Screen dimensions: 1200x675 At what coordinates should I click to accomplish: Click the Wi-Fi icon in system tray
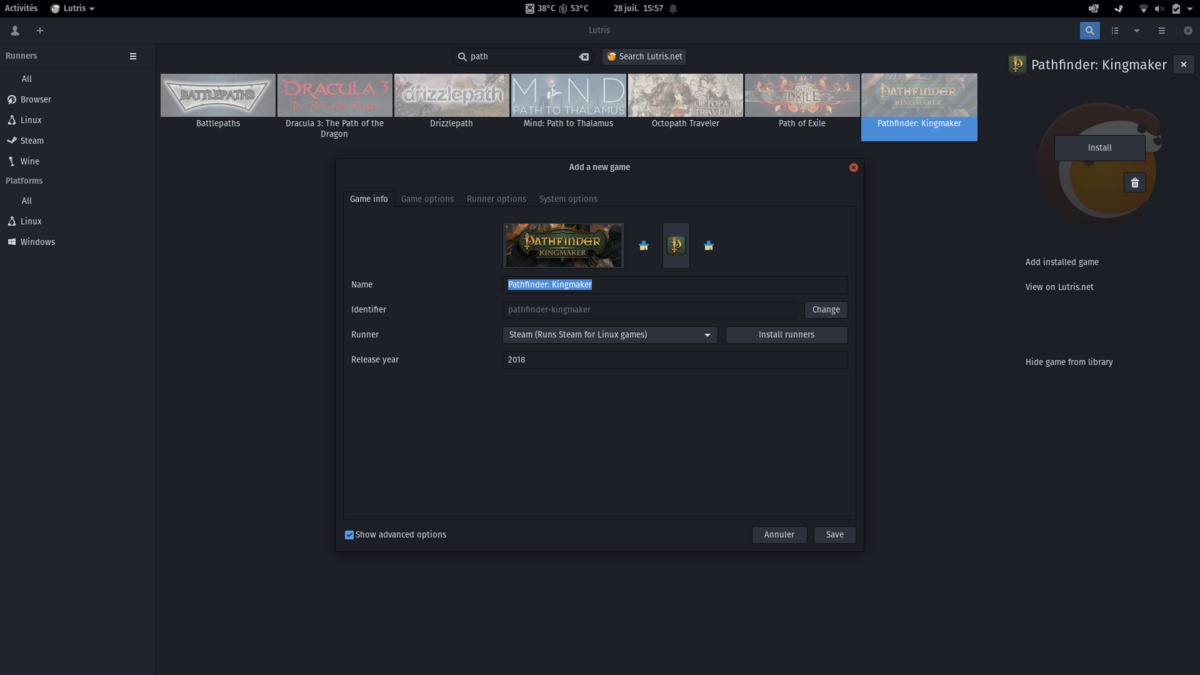(x=1143, y=8)
